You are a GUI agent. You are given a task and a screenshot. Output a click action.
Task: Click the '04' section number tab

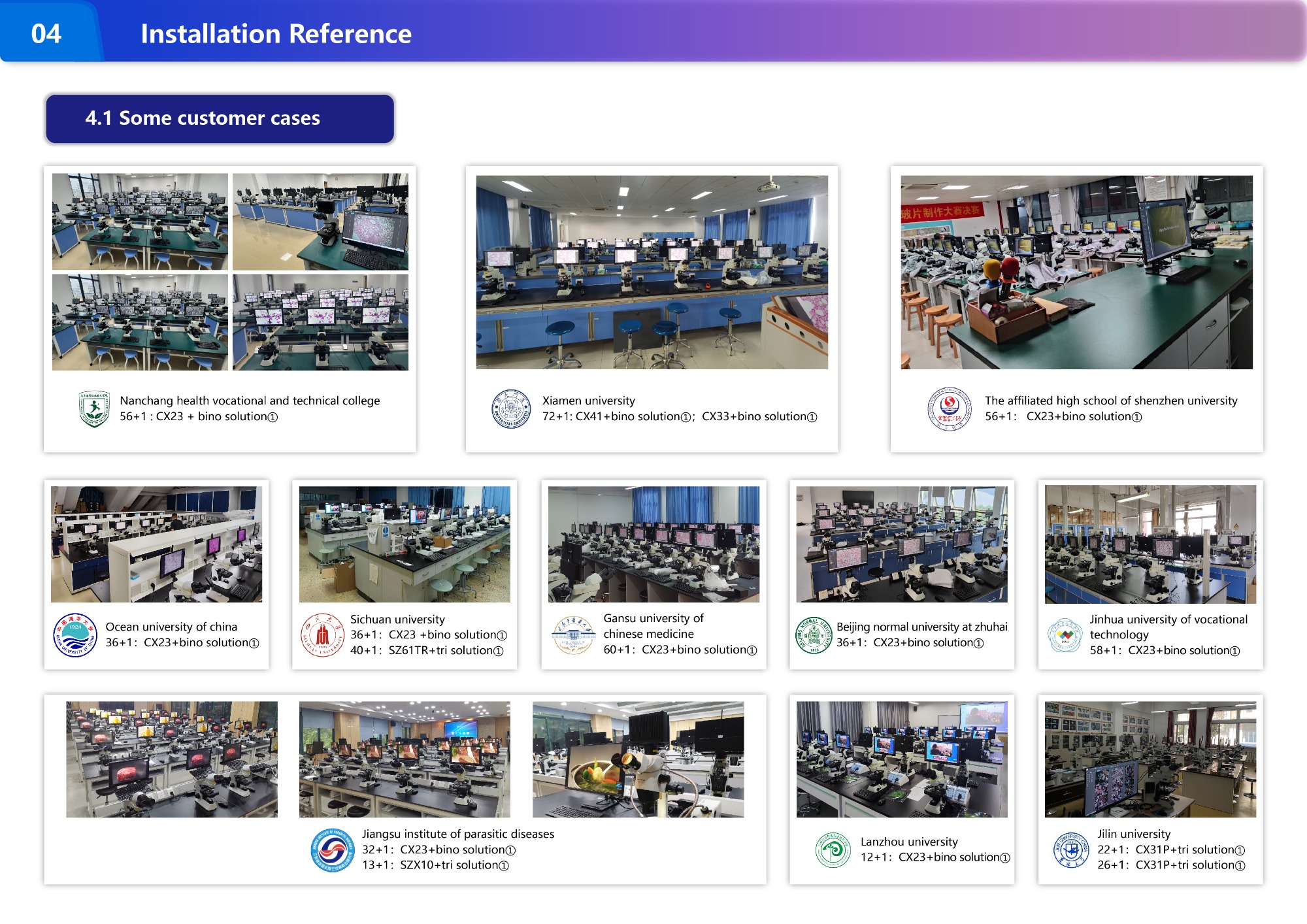(46, 34)
